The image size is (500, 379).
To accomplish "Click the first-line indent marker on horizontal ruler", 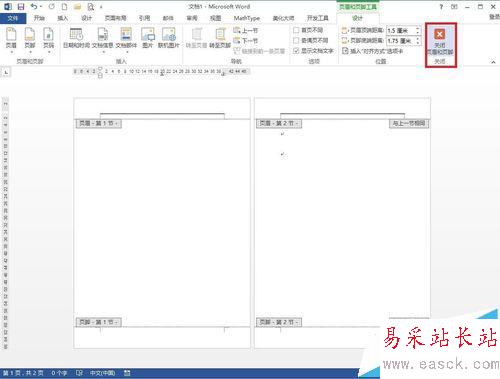I will (100, 69).
